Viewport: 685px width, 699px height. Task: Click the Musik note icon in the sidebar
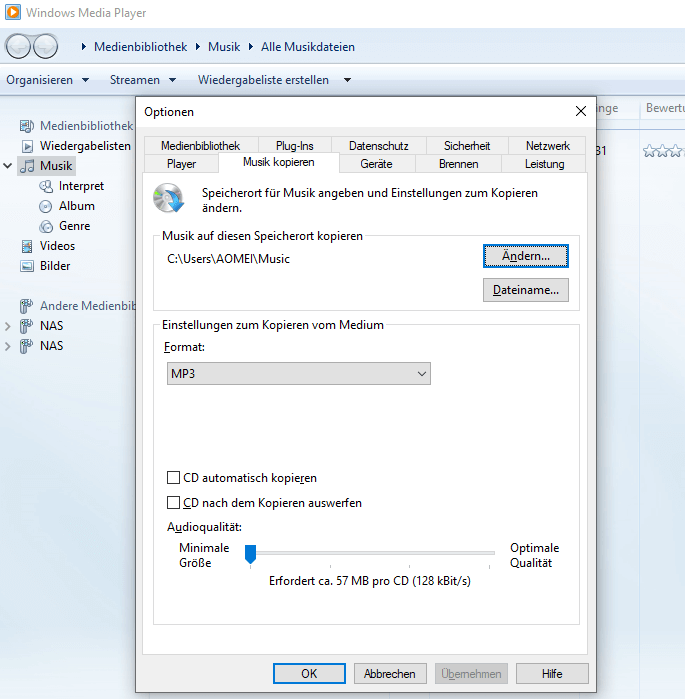(27, 166)
